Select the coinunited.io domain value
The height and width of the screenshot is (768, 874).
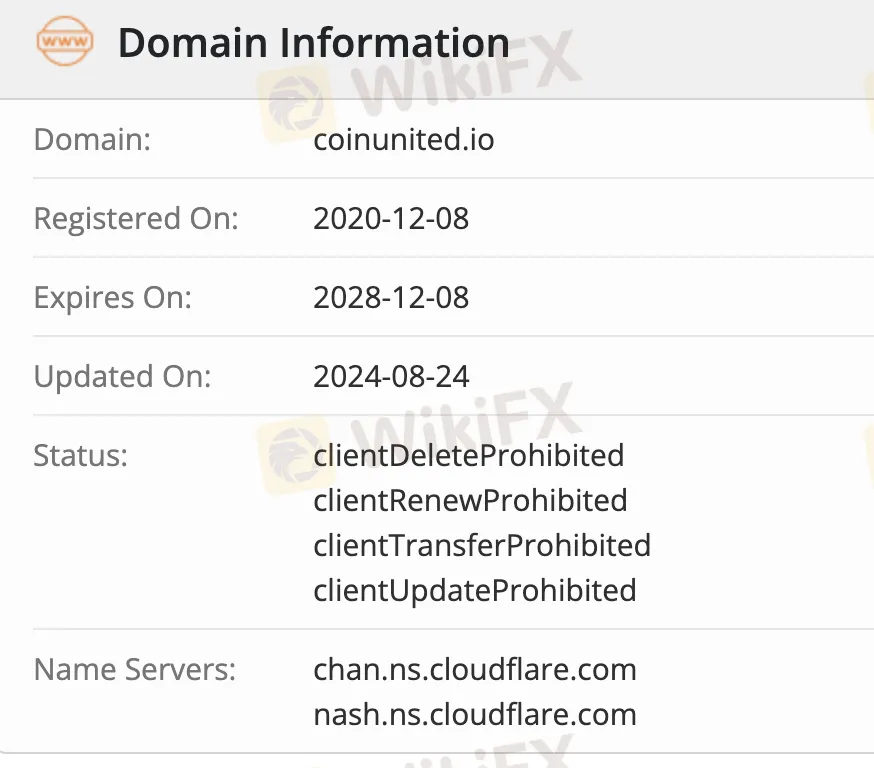(404, 139)
